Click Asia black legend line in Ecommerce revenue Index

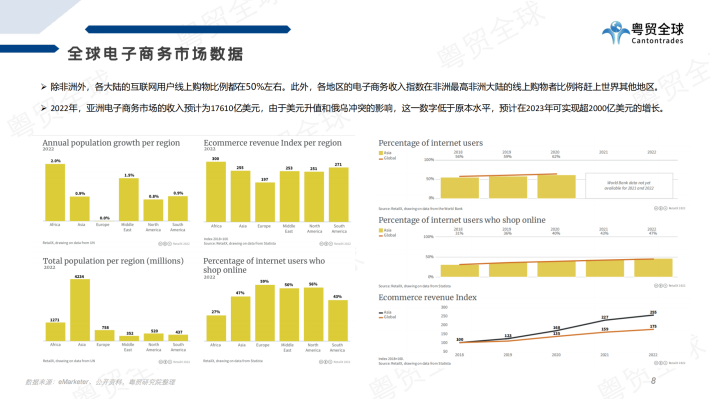pos(381,312)
